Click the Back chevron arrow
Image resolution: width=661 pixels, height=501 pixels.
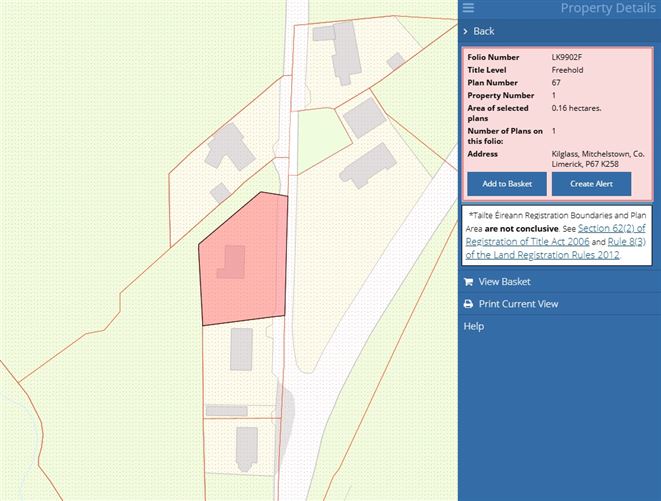[x=466, y=31]
